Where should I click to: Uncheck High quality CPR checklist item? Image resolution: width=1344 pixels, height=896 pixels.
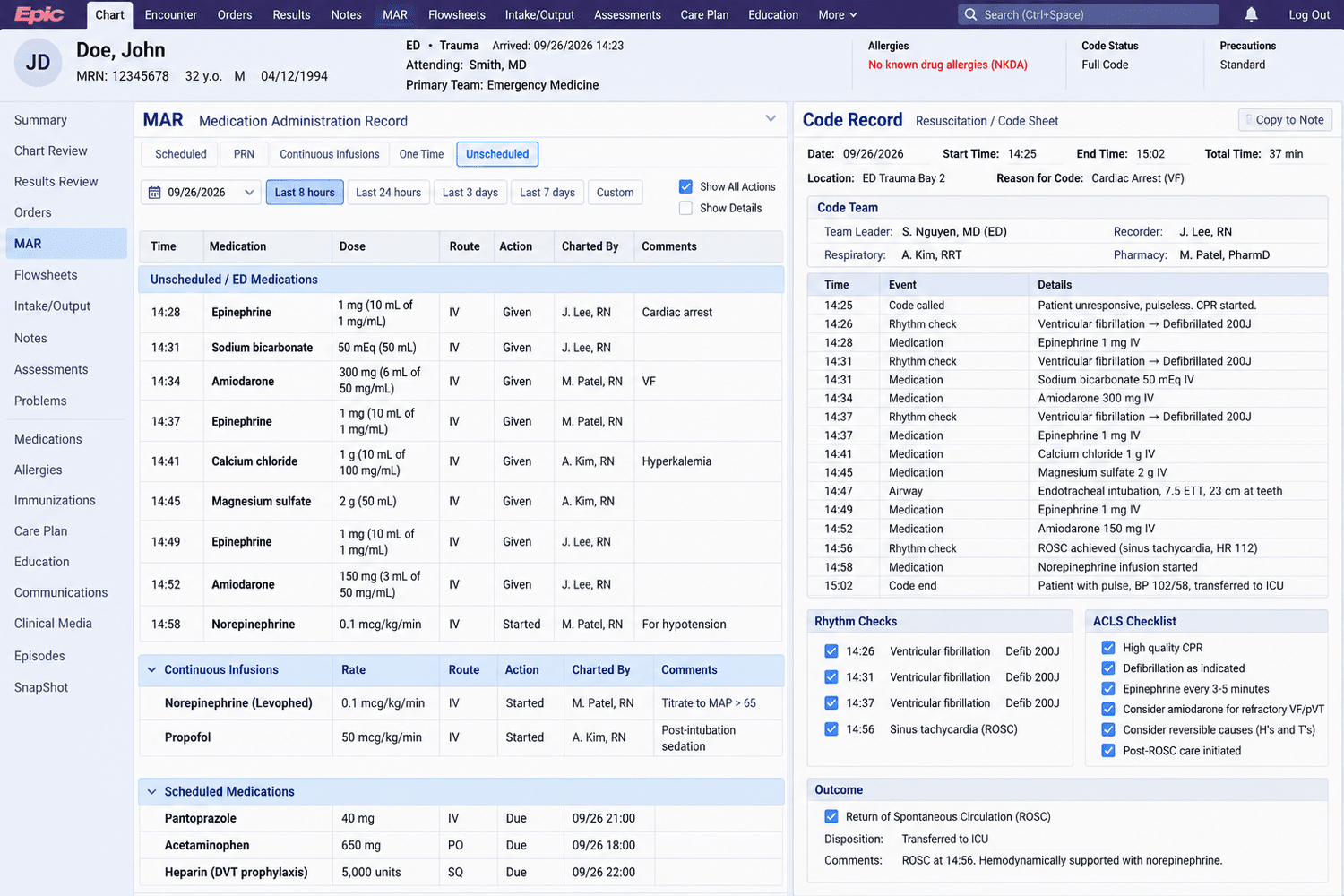tap(1108, 648)
